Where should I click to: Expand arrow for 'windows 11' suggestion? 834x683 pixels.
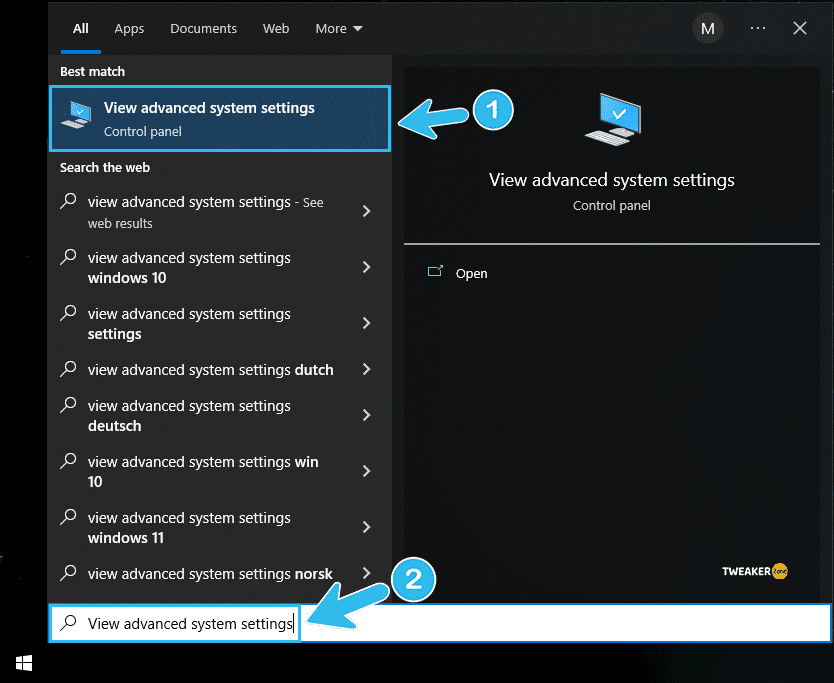[x=366, y=527]
